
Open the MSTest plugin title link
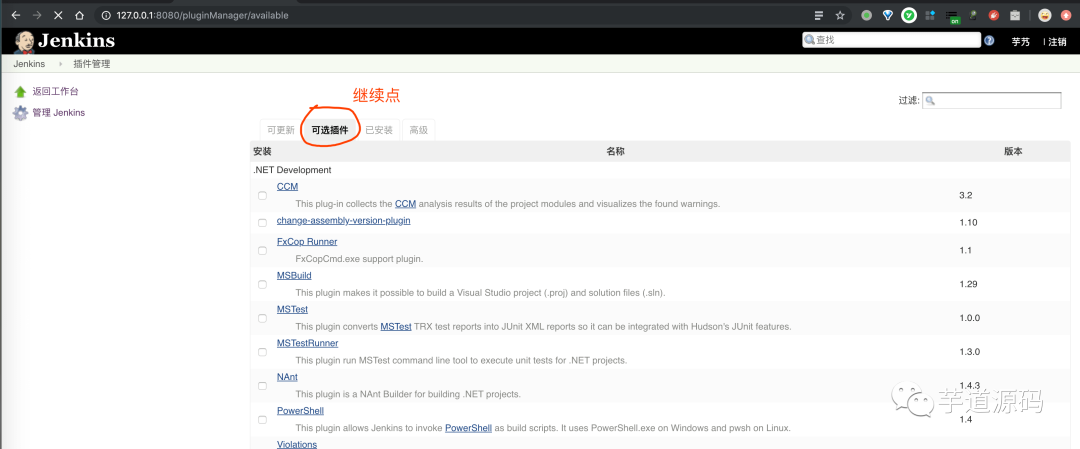point(292,309)
